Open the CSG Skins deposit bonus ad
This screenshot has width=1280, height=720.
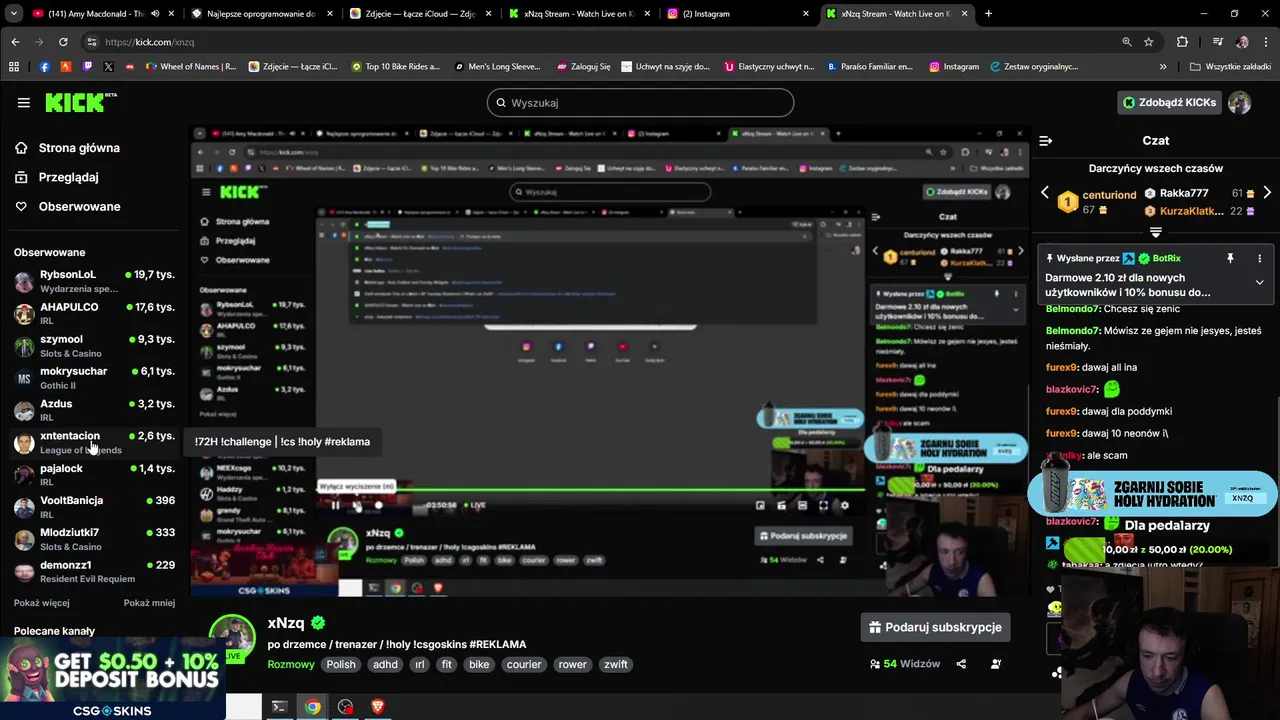112,680
